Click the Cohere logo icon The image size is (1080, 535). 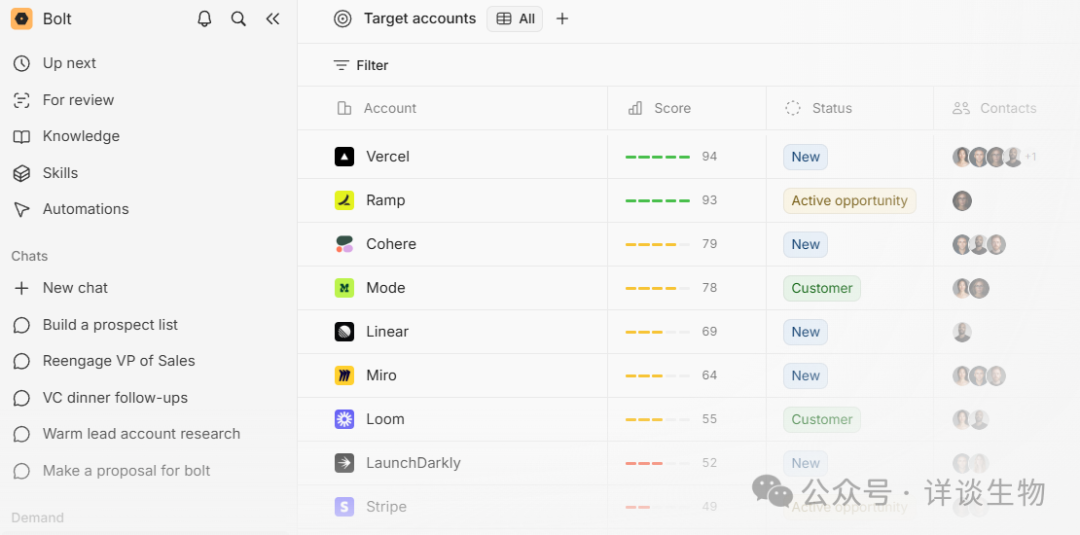tap(344, 244)
